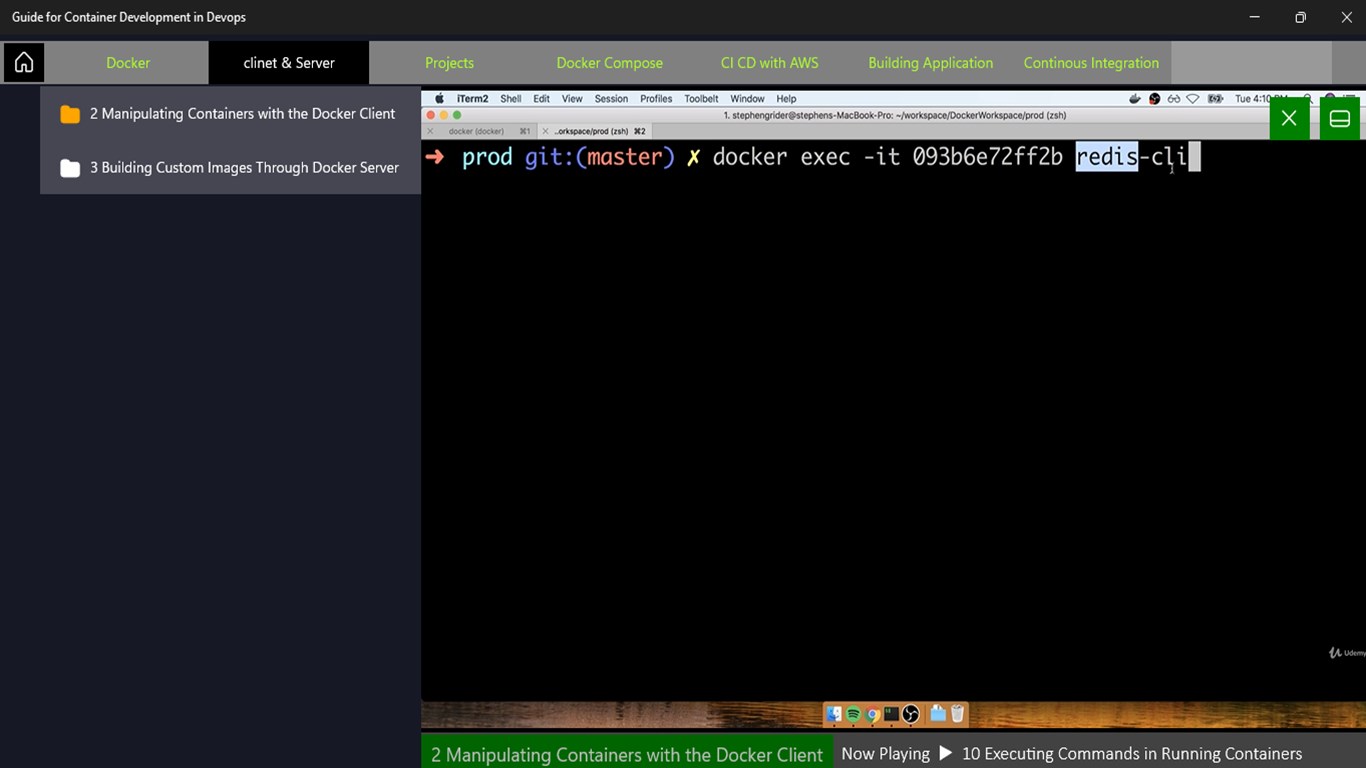Click the highlighted 'redis' word in terminal

[1107, 157]
